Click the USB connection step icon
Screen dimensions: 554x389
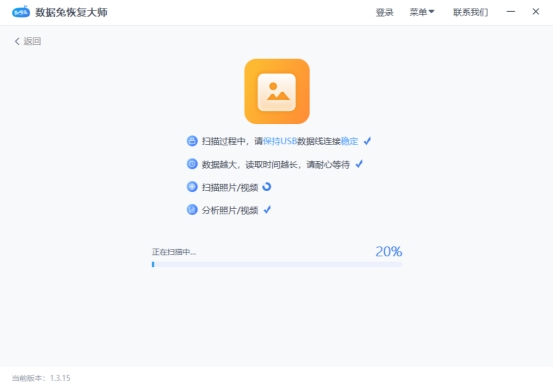(192, 141)
